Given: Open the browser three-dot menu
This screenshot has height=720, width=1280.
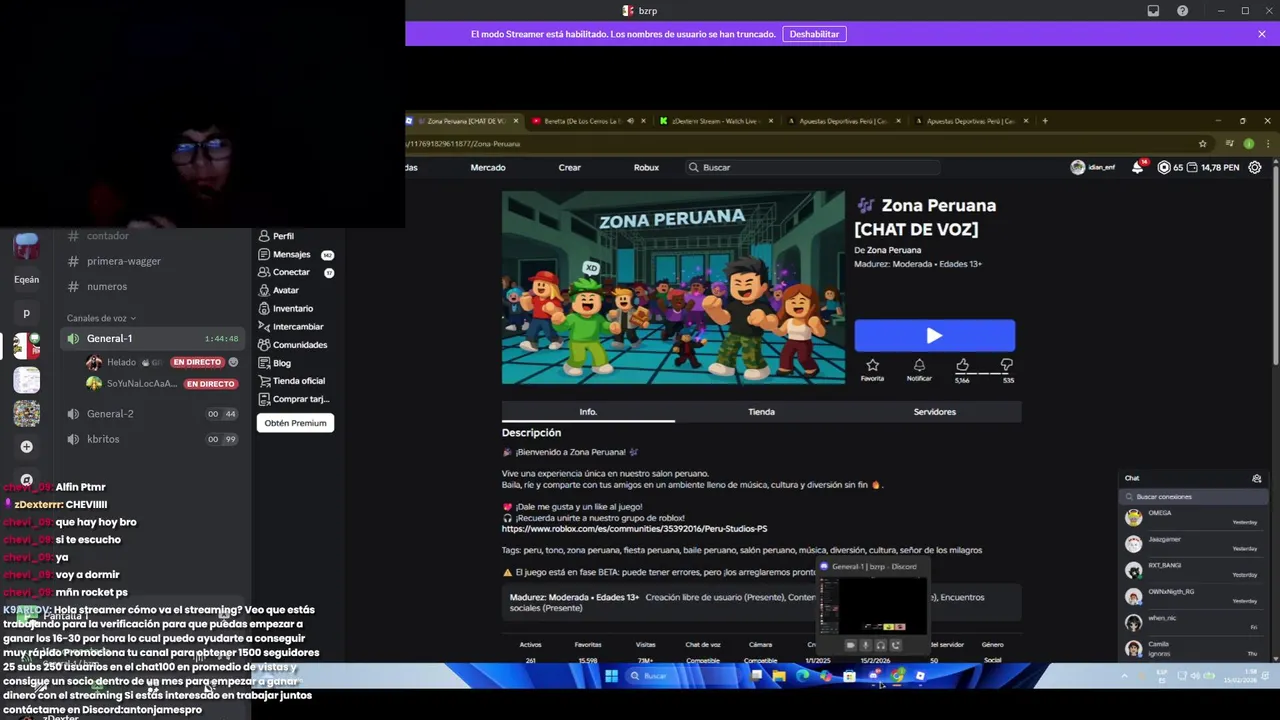Looking at the screenshot, I should [1267, 144].
